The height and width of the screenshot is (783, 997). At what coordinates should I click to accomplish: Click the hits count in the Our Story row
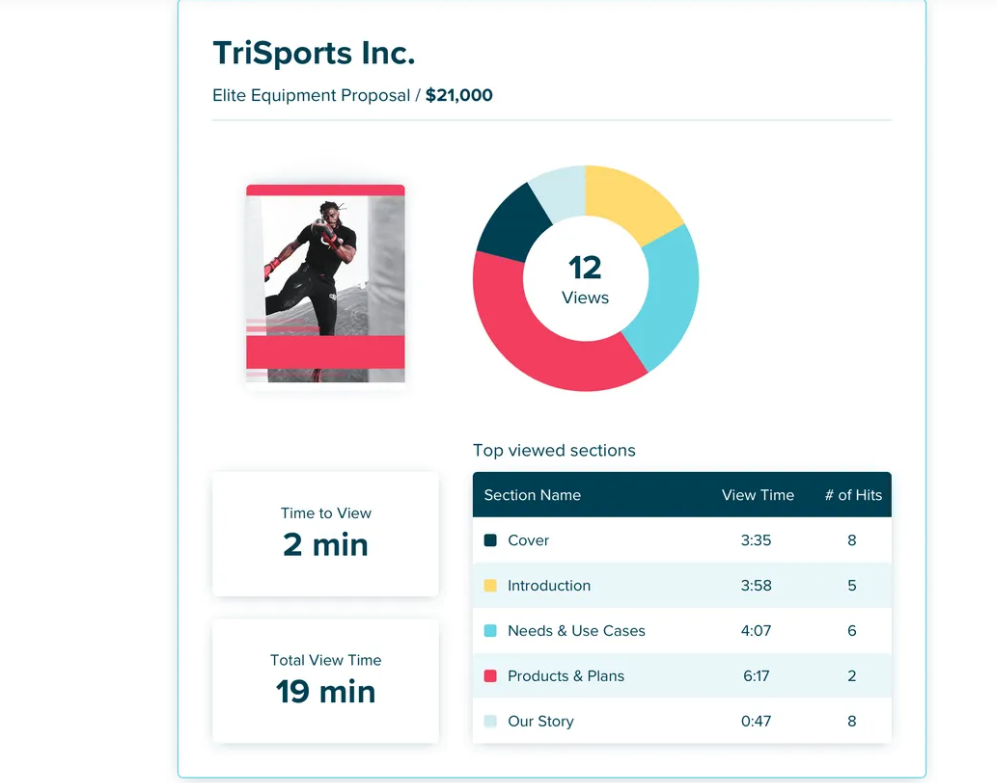[x=852, y=721]
